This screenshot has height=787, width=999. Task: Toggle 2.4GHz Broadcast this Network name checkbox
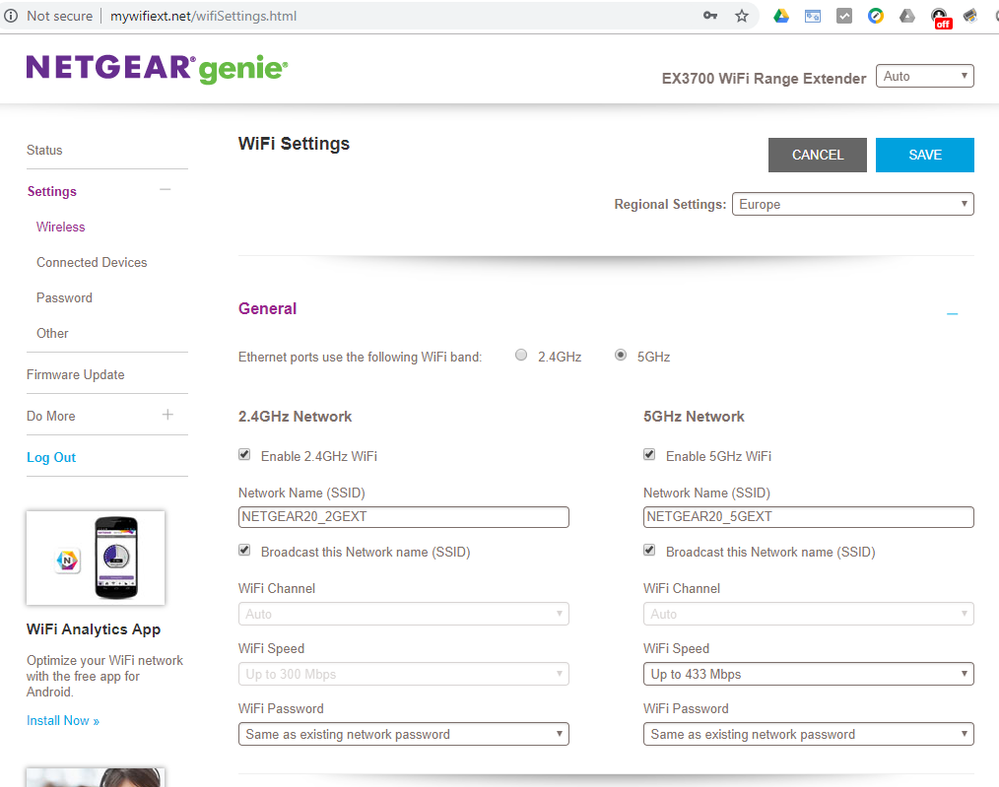245,550
